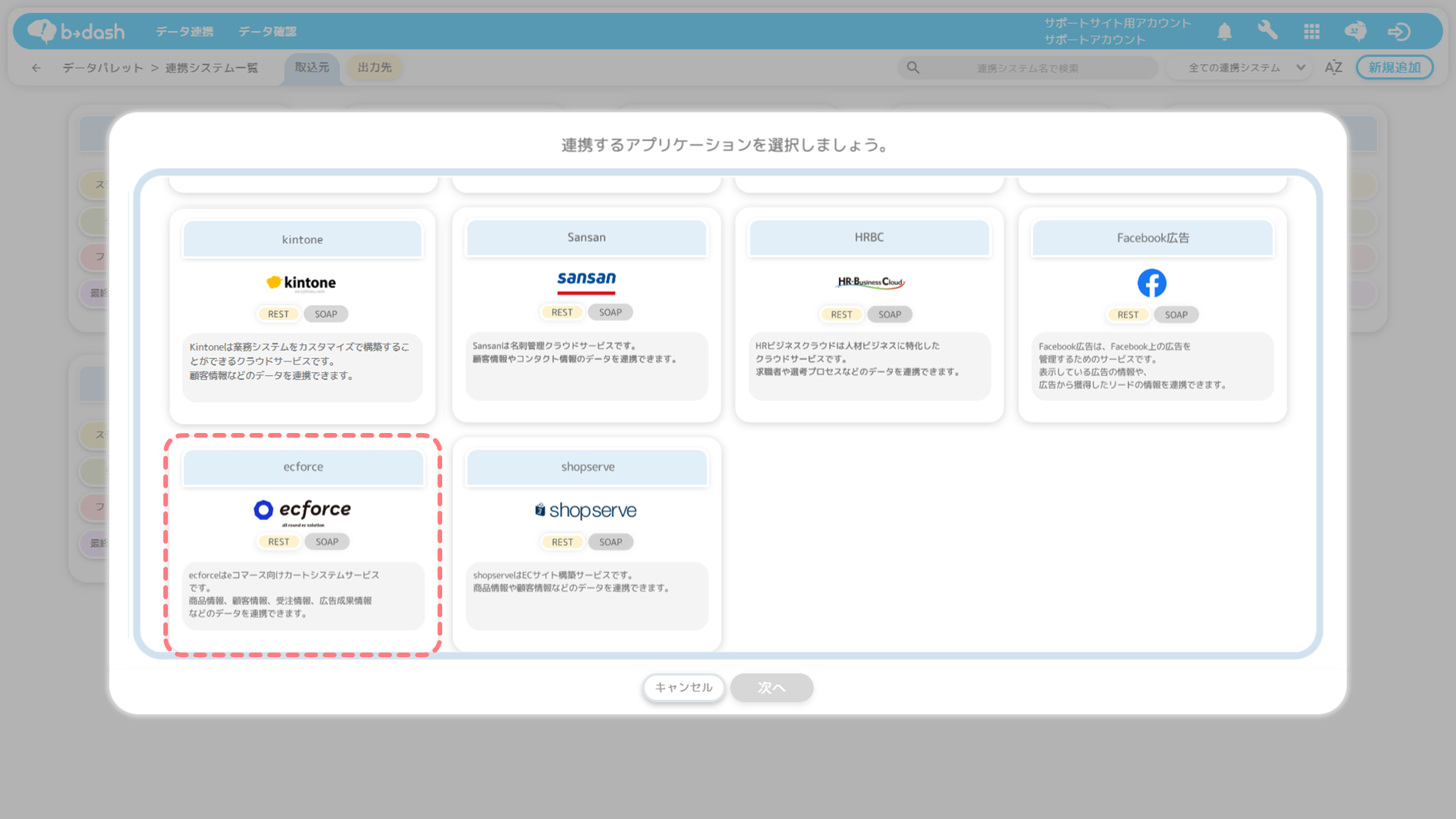Select REST on the HRBC card
The height and width of the screenshot is (819, 1456).
click(841, 314)
